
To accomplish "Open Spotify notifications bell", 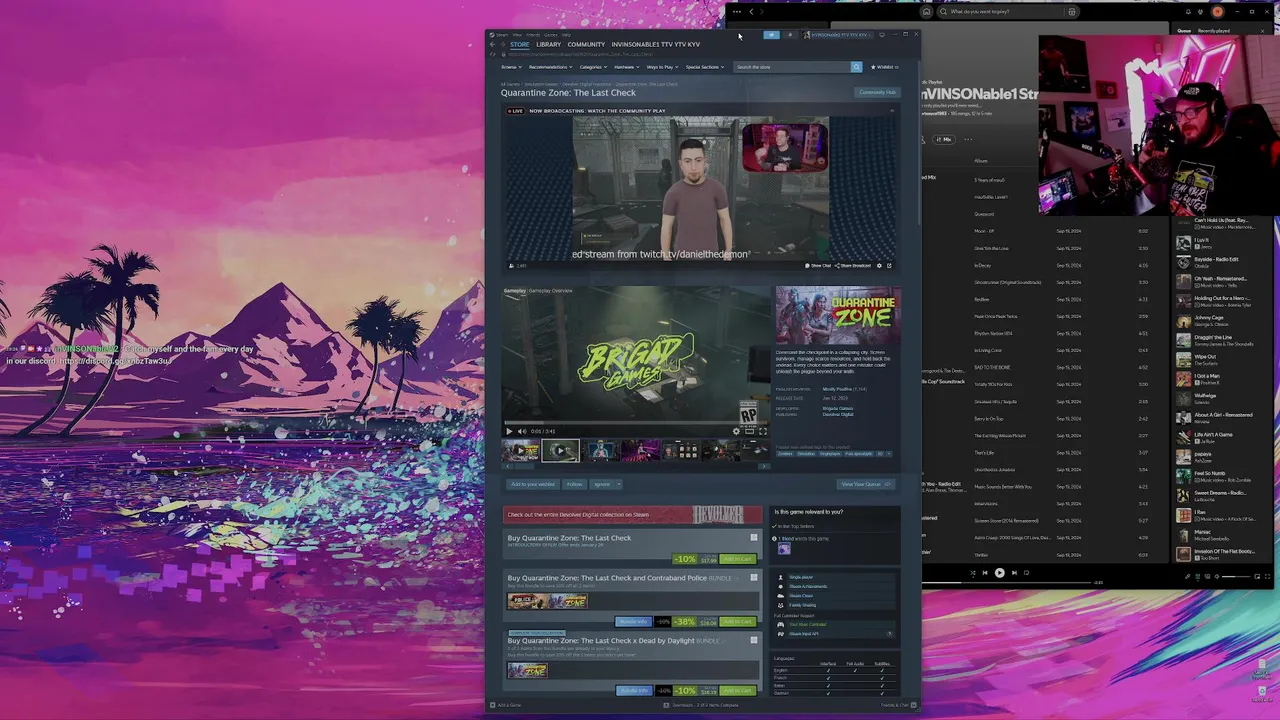I will click(x=1188, y=12).
